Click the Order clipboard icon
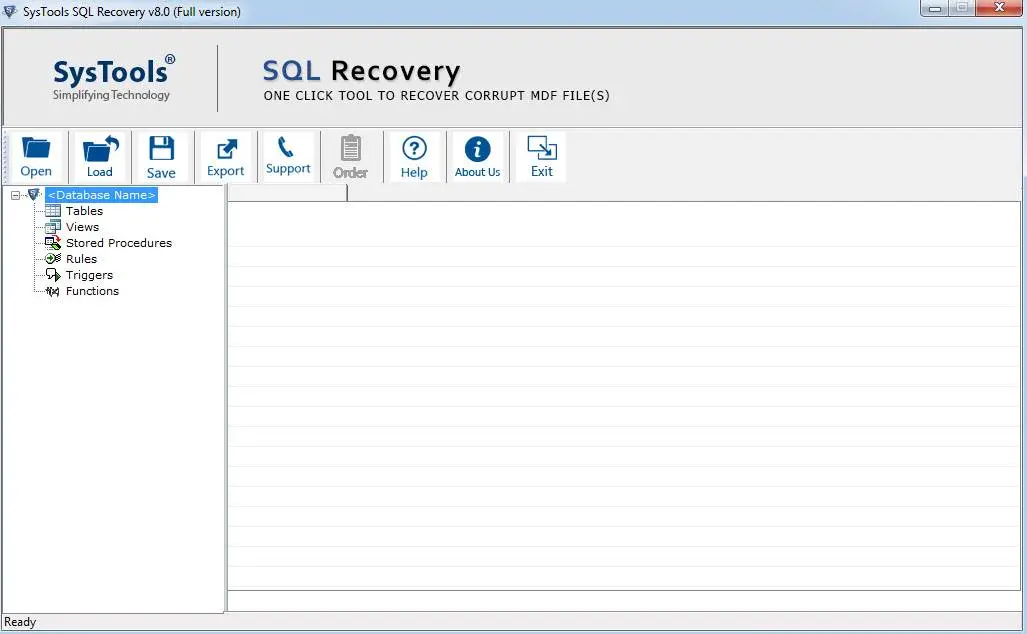 pyautogui.click(x=350, y=157)
